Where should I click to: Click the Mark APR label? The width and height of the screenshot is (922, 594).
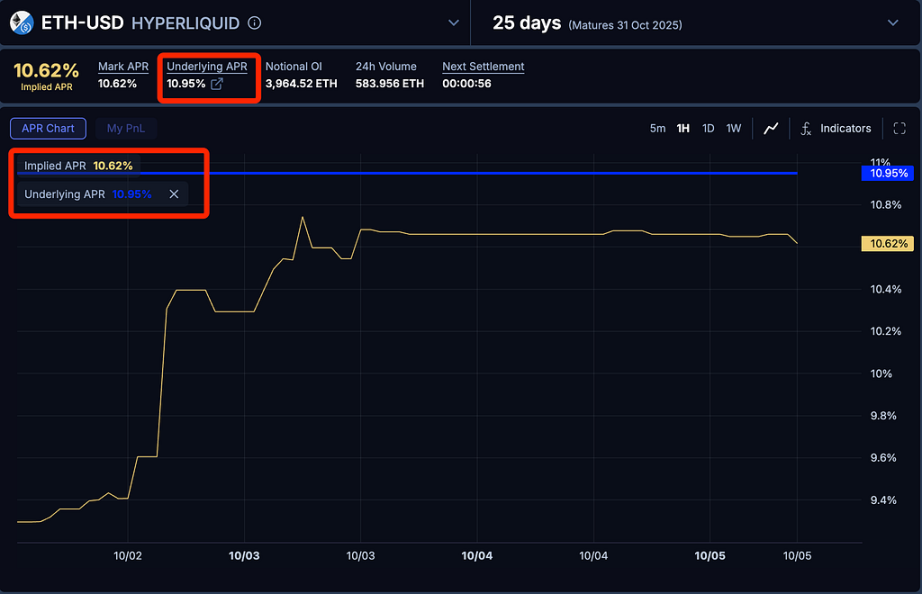[x=123, y=67]
